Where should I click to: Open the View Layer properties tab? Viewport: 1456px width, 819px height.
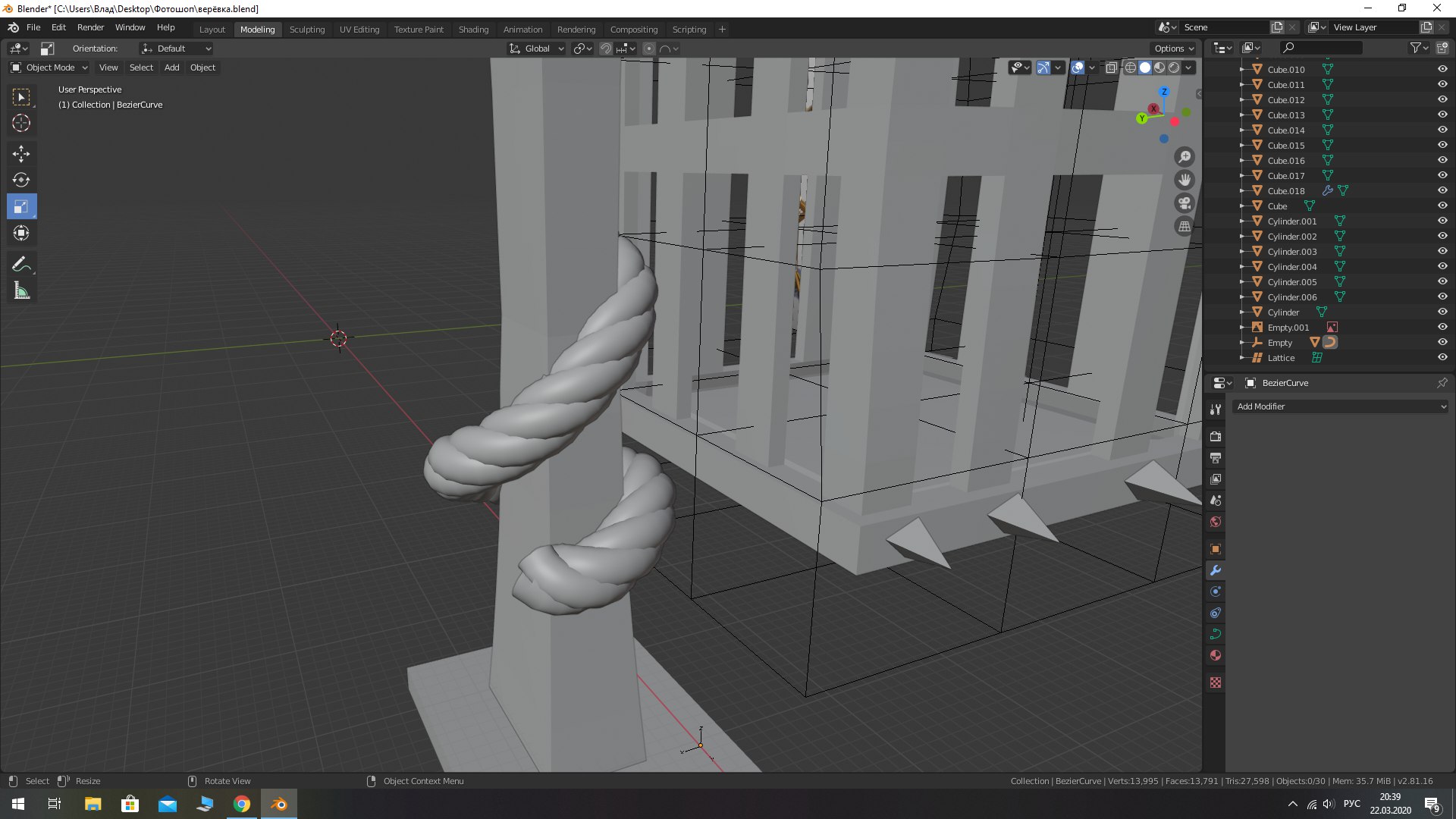[x=1216, y=479]
